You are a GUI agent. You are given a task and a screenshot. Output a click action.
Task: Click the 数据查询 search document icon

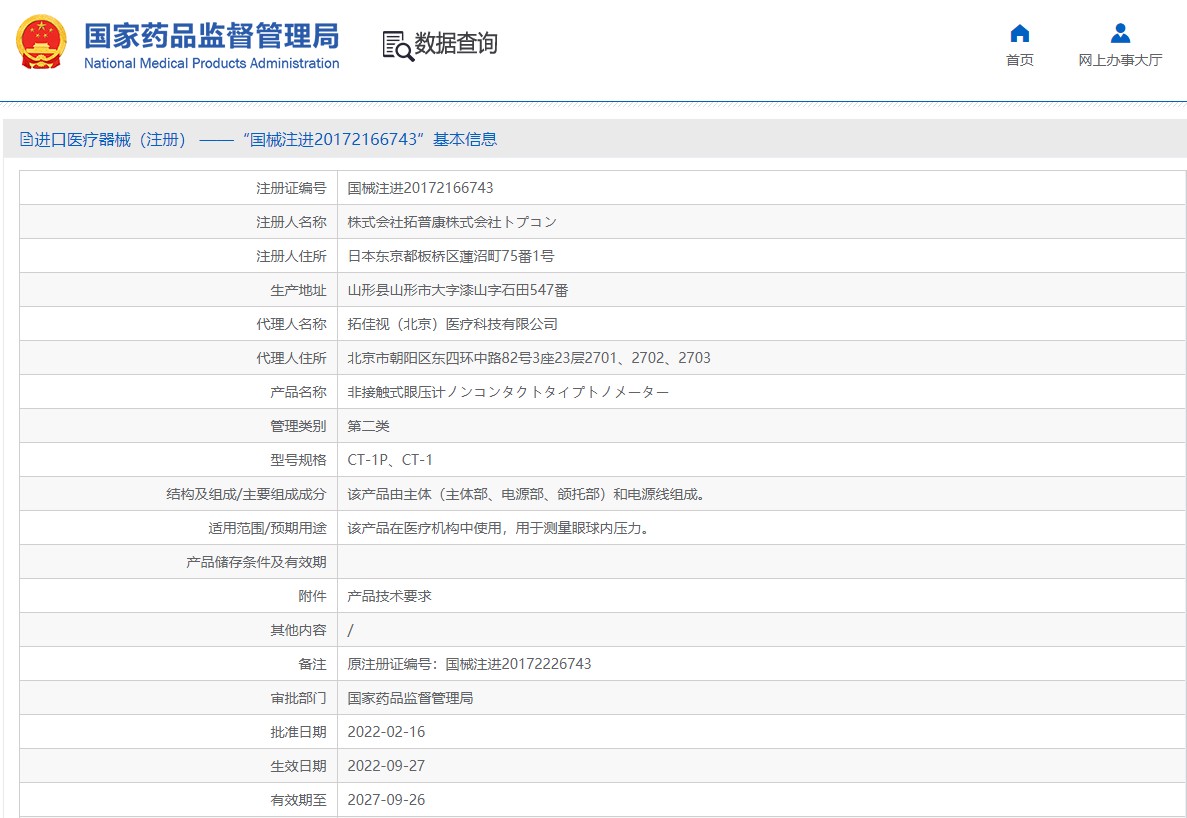coord(398,45)
